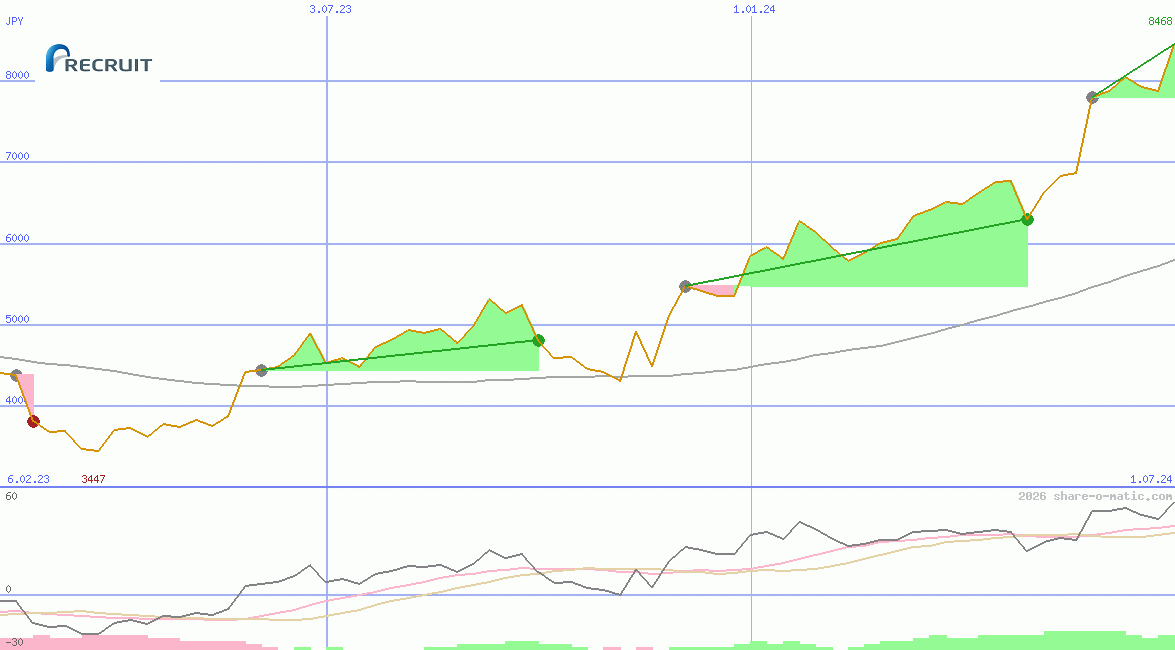
Task: Click the 1.07.24 end date label
Action: click(1150, 479)
